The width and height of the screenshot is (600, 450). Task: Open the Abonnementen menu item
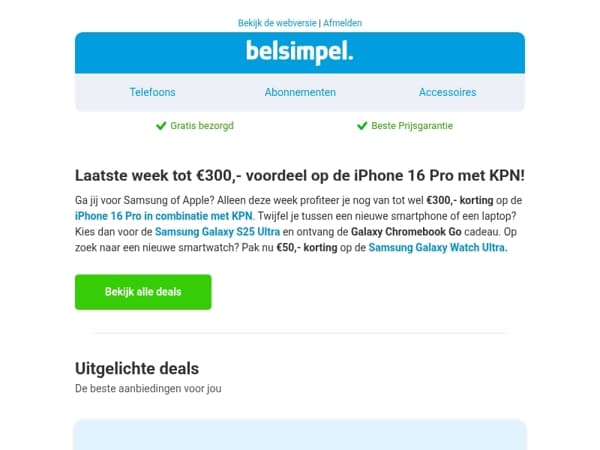[300, 92]
